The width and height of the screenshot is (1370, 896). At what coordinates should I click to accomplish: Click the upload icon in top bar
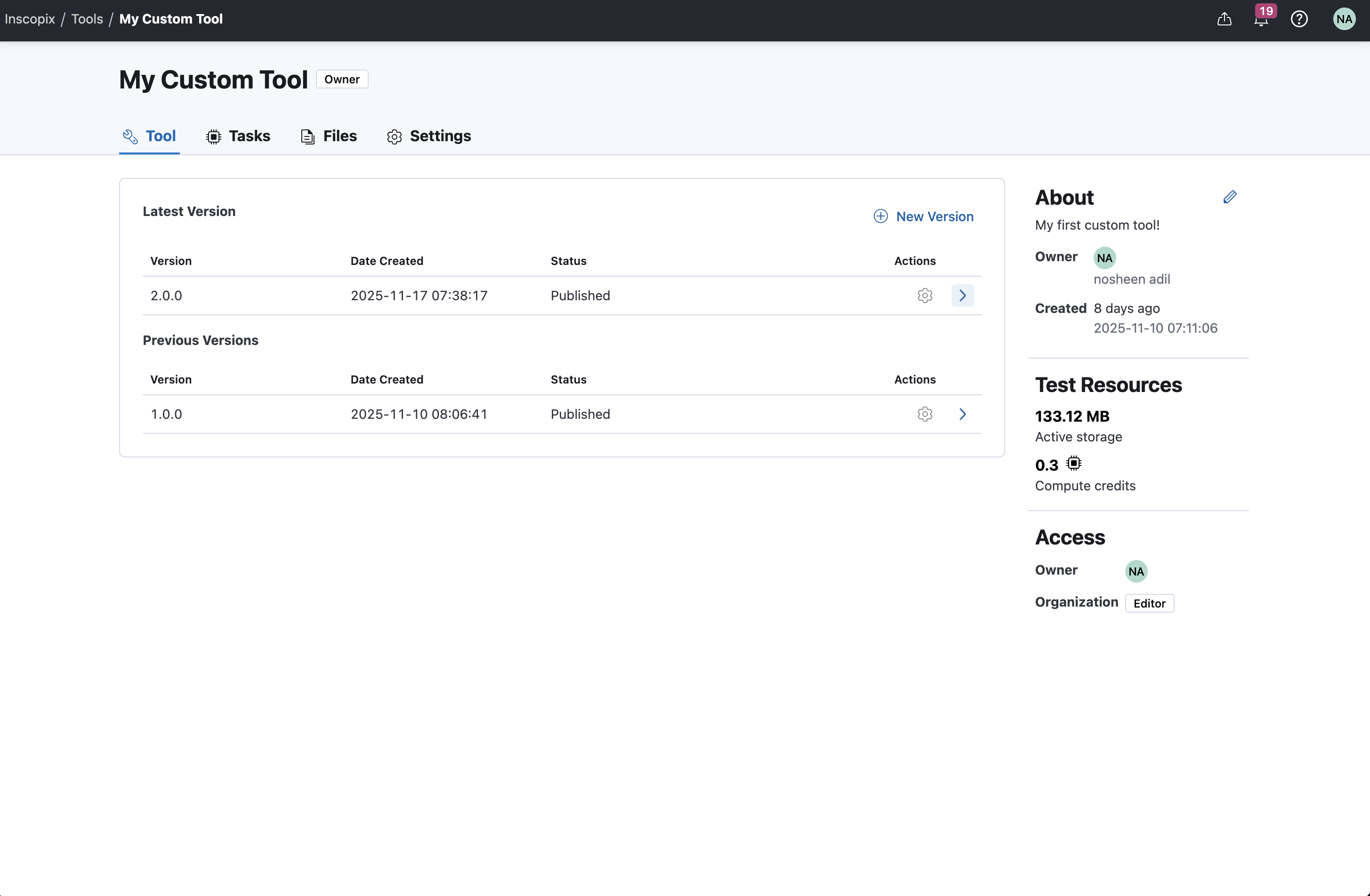[x=1224, y=19]
